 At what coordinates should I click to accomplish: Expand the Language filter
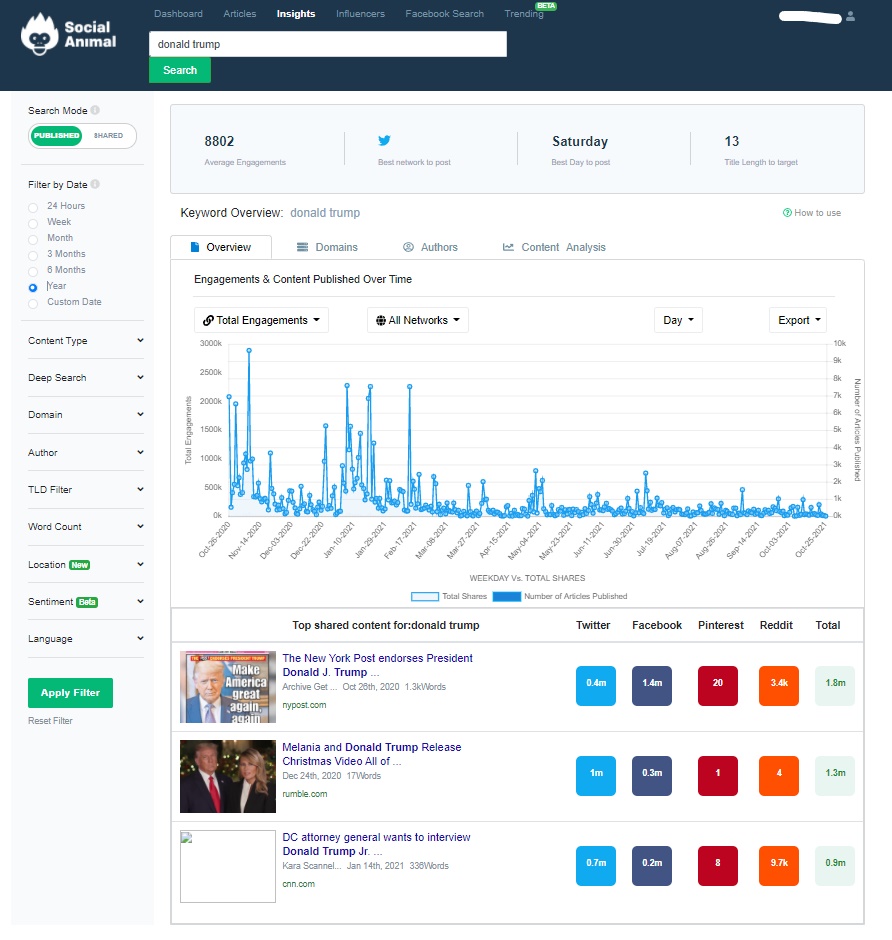tap(86, 639)
